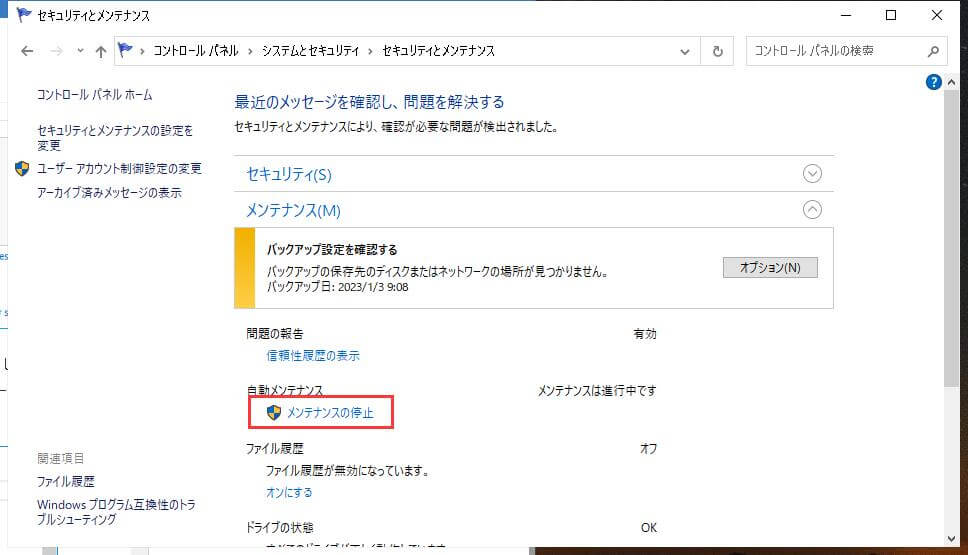Image resolution: width=968 pixels, height=555 pixels.
Task: Open Windows プログラム互換性のトラブルシューティング link
Action: 116,512
